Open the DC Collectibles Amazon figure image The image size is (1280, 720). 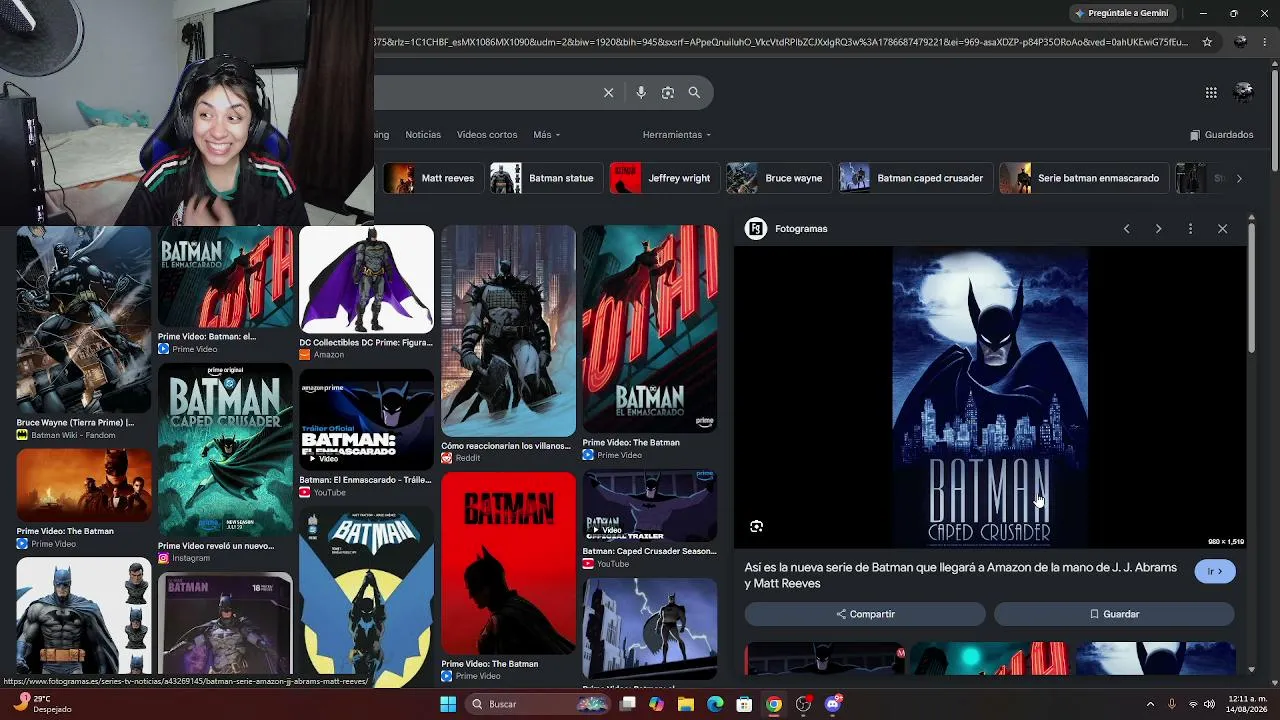(367, 279)
